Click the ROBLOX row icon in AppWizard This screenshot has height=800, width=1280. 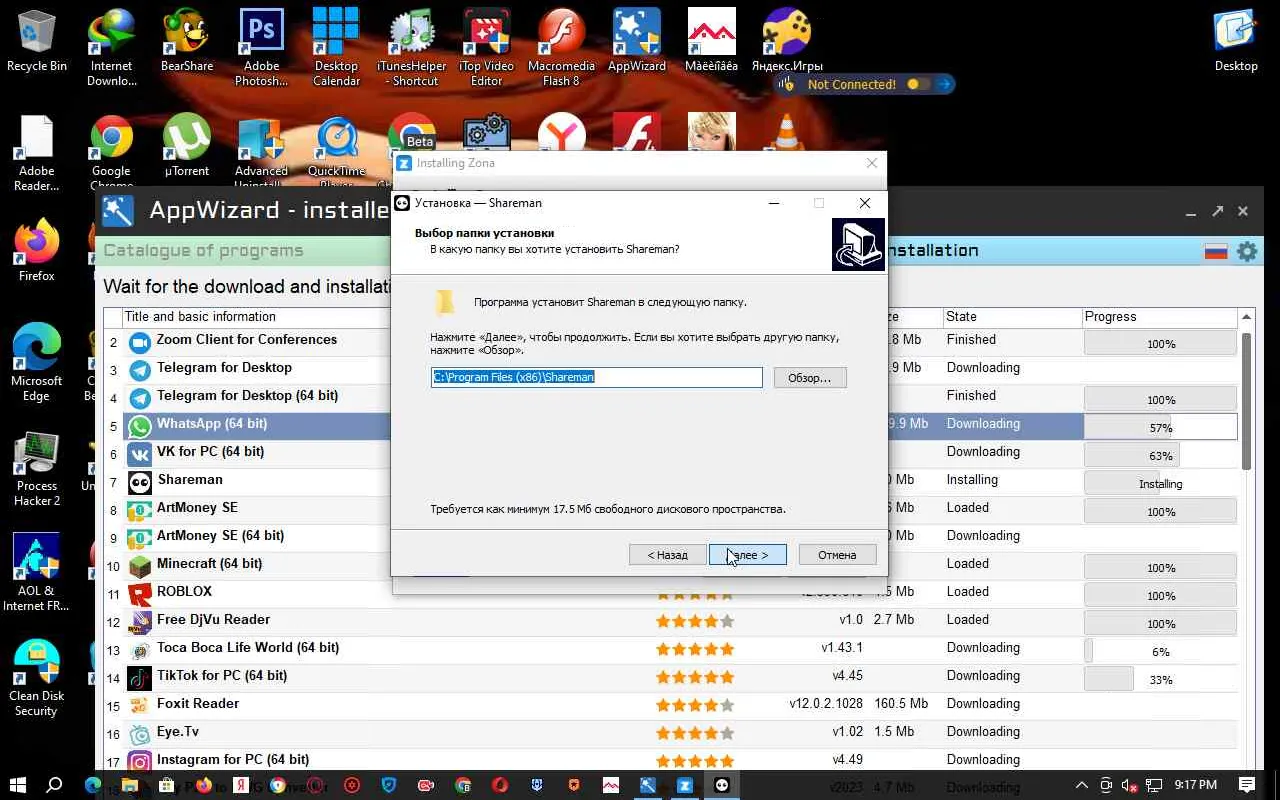click(140, 594)
